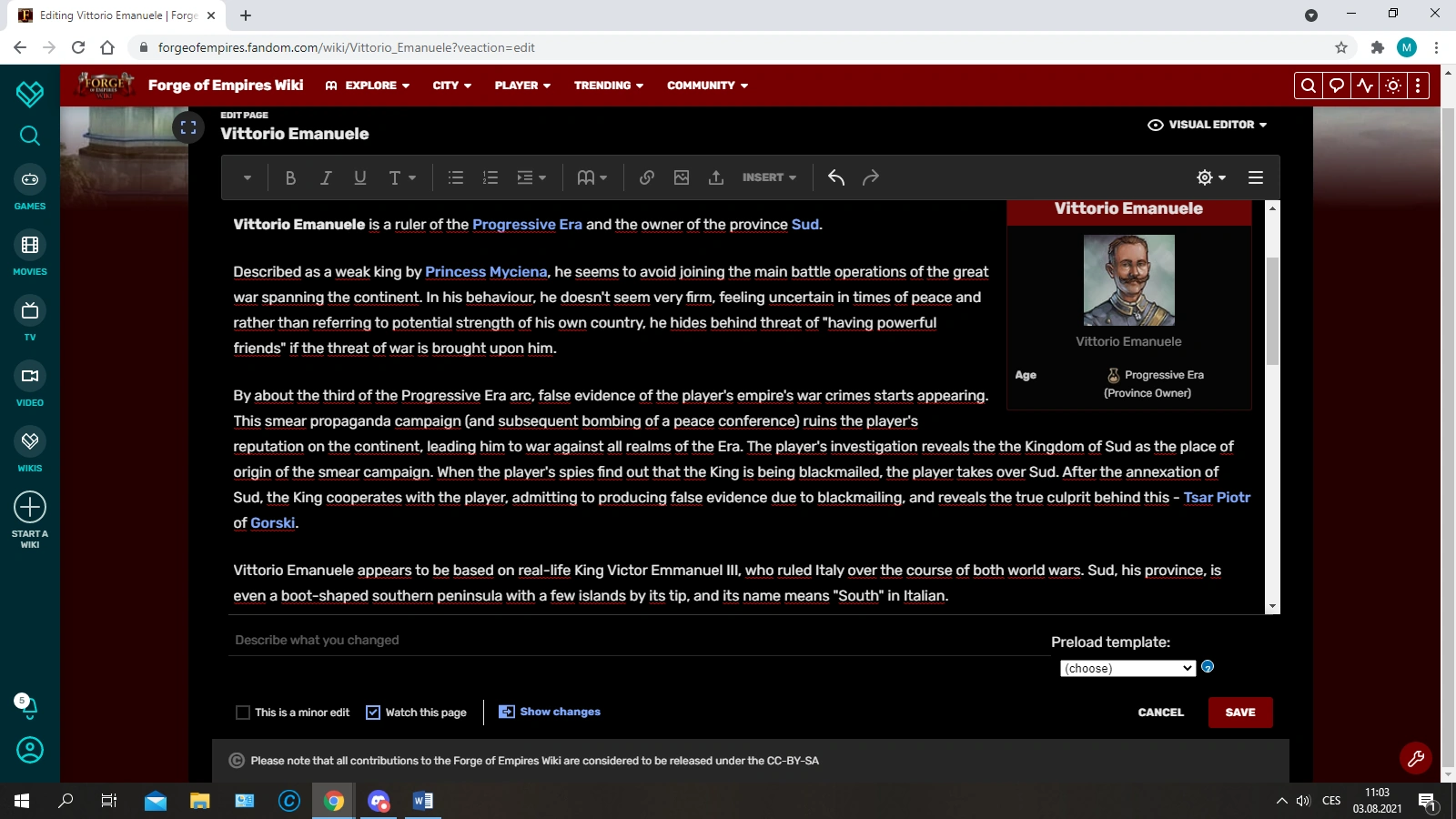Open recent wiki activity icon

click(1365, 86)
